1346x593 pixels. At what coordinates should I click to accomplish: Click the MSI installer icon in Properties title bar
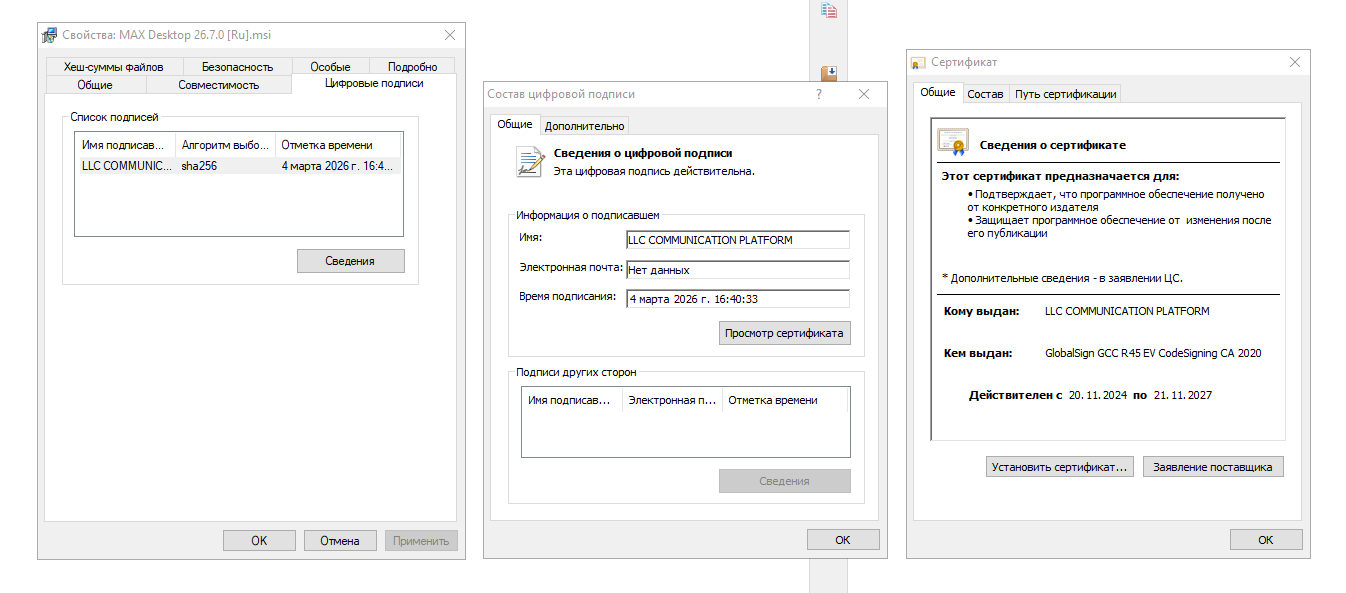[49, 35]
